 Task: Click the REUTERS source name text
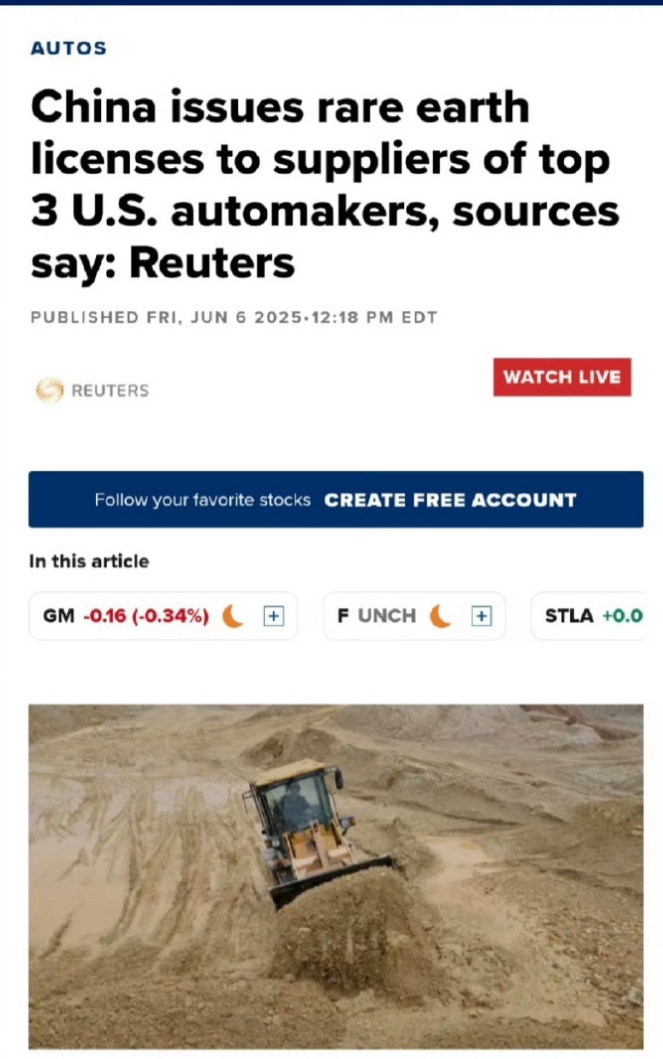click(x=110, y=390)
